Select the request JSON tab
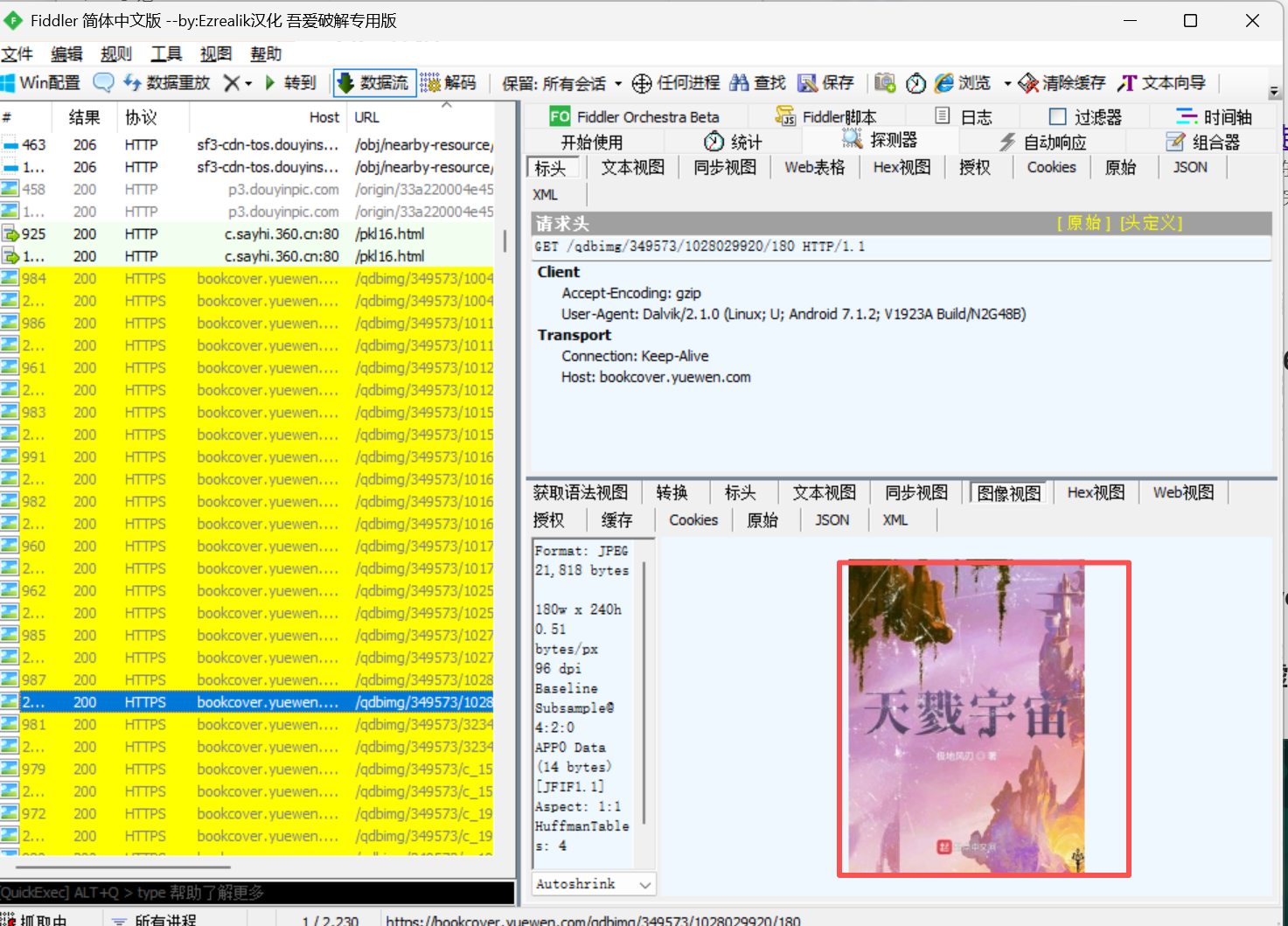This screenshot has height=926, width=1288. [1190, 168]
